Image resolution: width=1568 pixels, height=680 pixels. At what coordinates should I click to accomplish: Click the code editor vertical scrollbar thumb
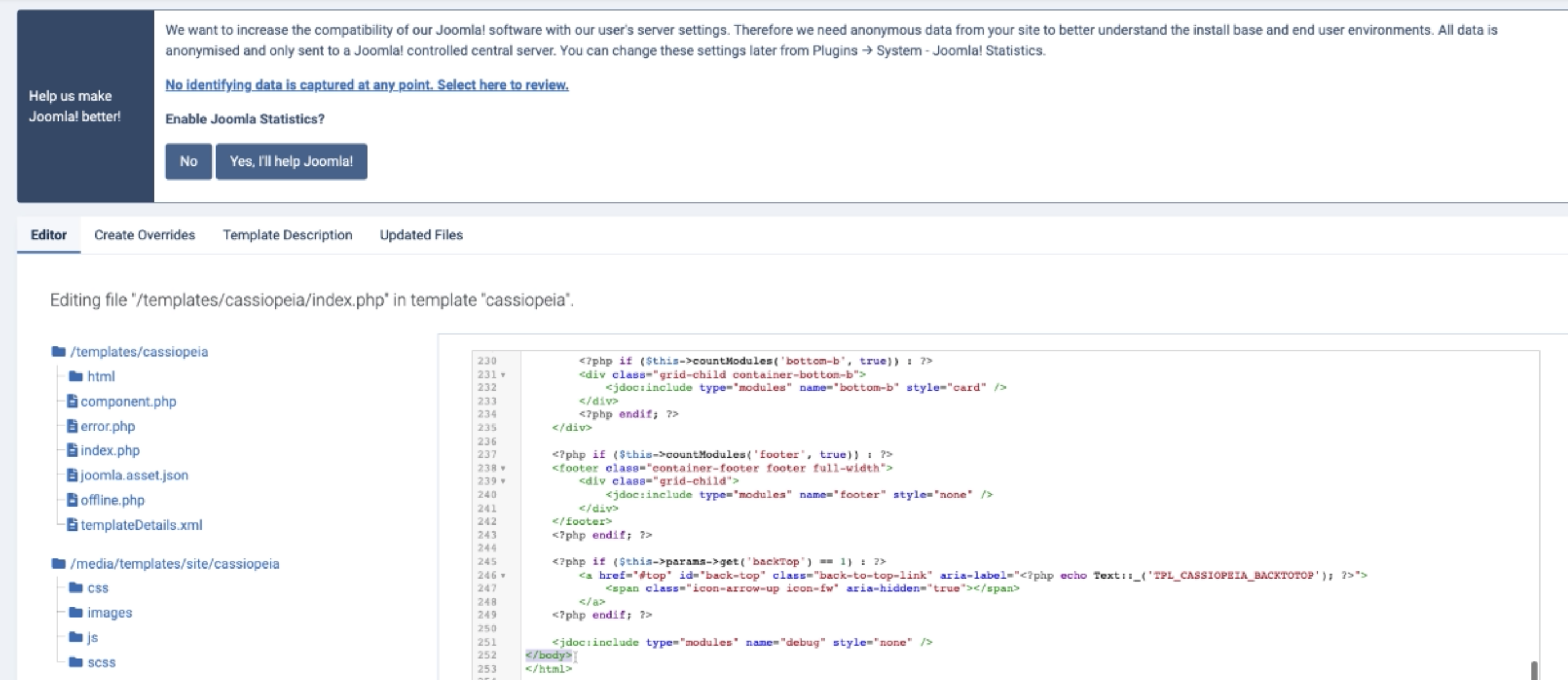click(1534, 670)
